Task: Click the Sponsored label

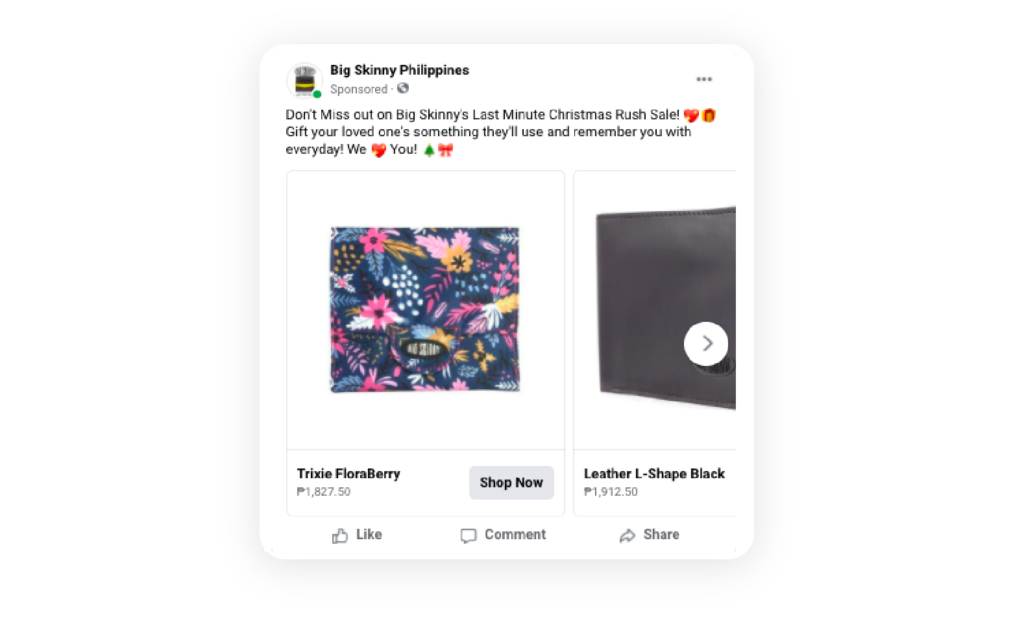Action: 359,89
